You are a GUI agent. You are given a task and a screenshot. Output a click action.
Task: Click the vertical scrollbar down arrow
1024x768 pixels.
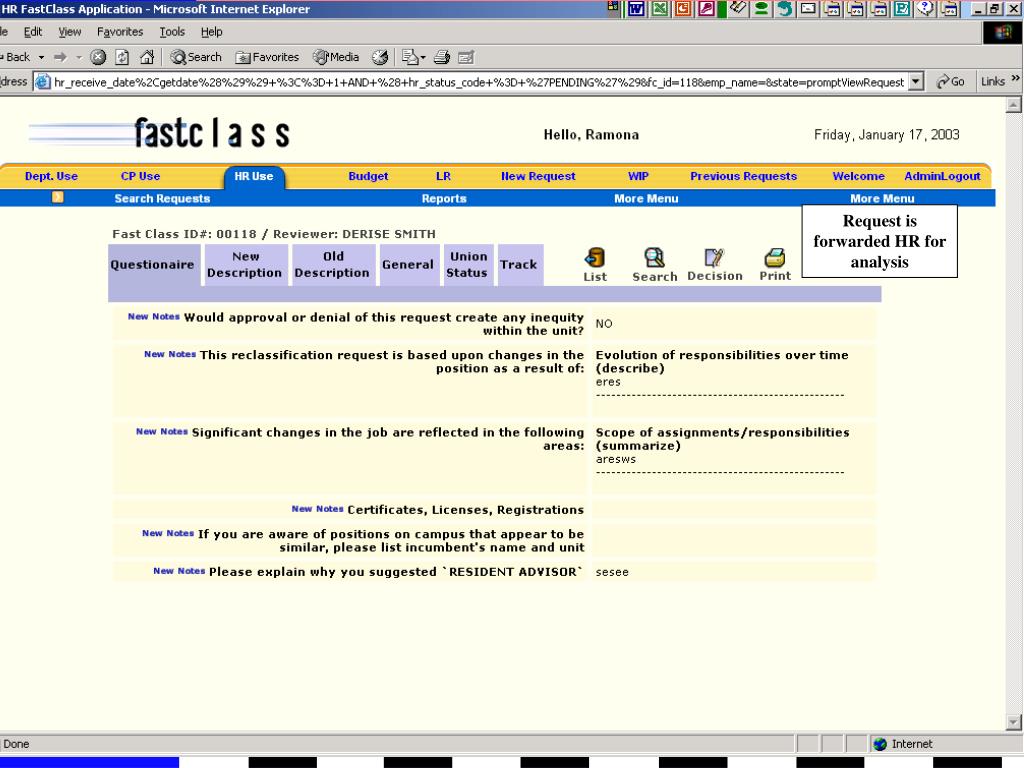pyautogui.click(x=1014, y=722)
